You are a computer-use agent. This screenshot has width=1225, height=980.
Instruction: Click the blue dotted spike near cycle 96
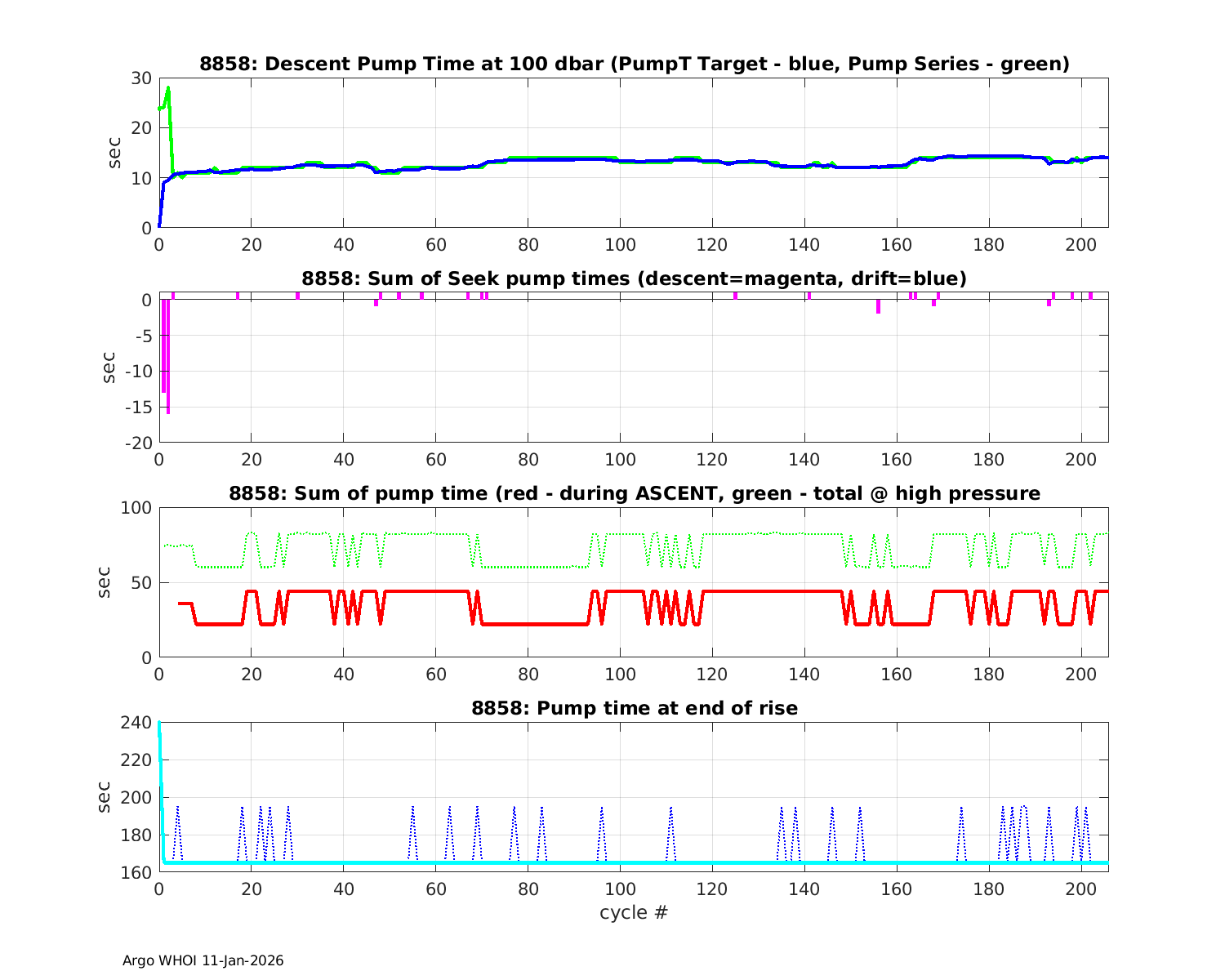coord(602,810)
